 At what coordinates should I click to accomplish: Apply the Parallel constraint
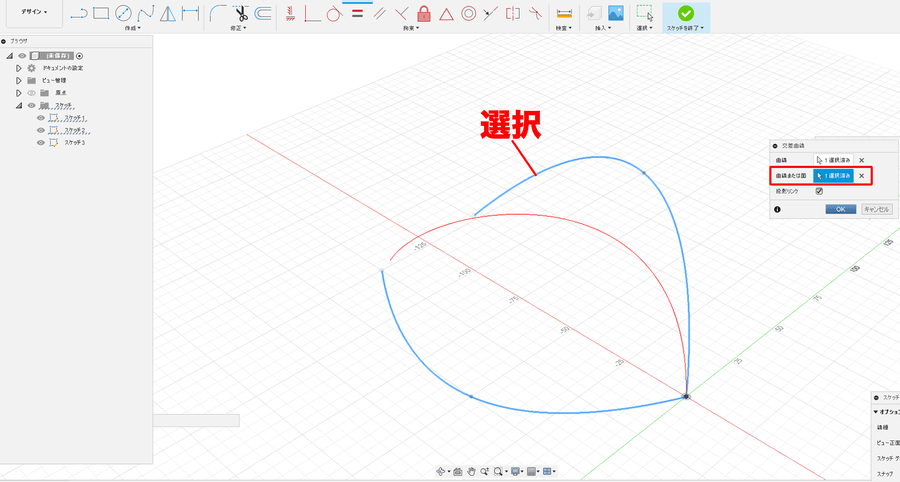click(379, 13)
